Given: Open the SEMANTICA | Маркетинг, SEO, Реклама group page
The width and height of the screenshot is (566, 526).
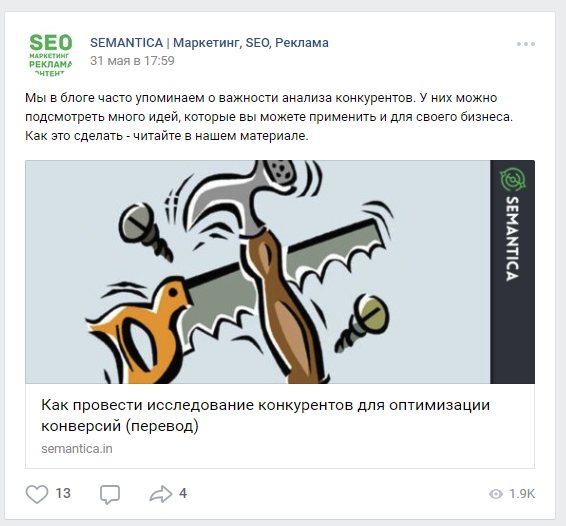Looking at the screenshot, I should [x=209, y=43].
